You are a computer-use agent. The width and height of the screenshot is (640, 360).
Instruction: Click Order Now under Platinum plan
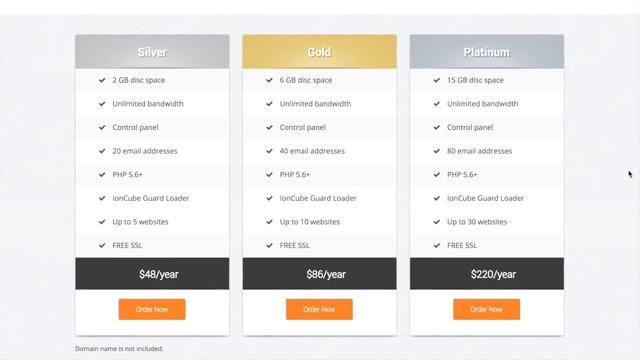pyautogui.click(x=487, y=309)
